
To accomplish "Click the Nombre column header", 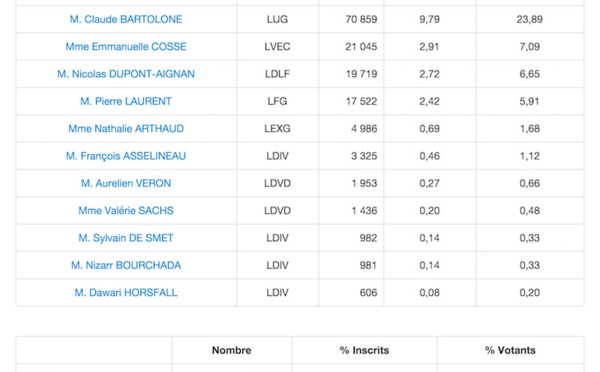I will [x=232, y=350].
